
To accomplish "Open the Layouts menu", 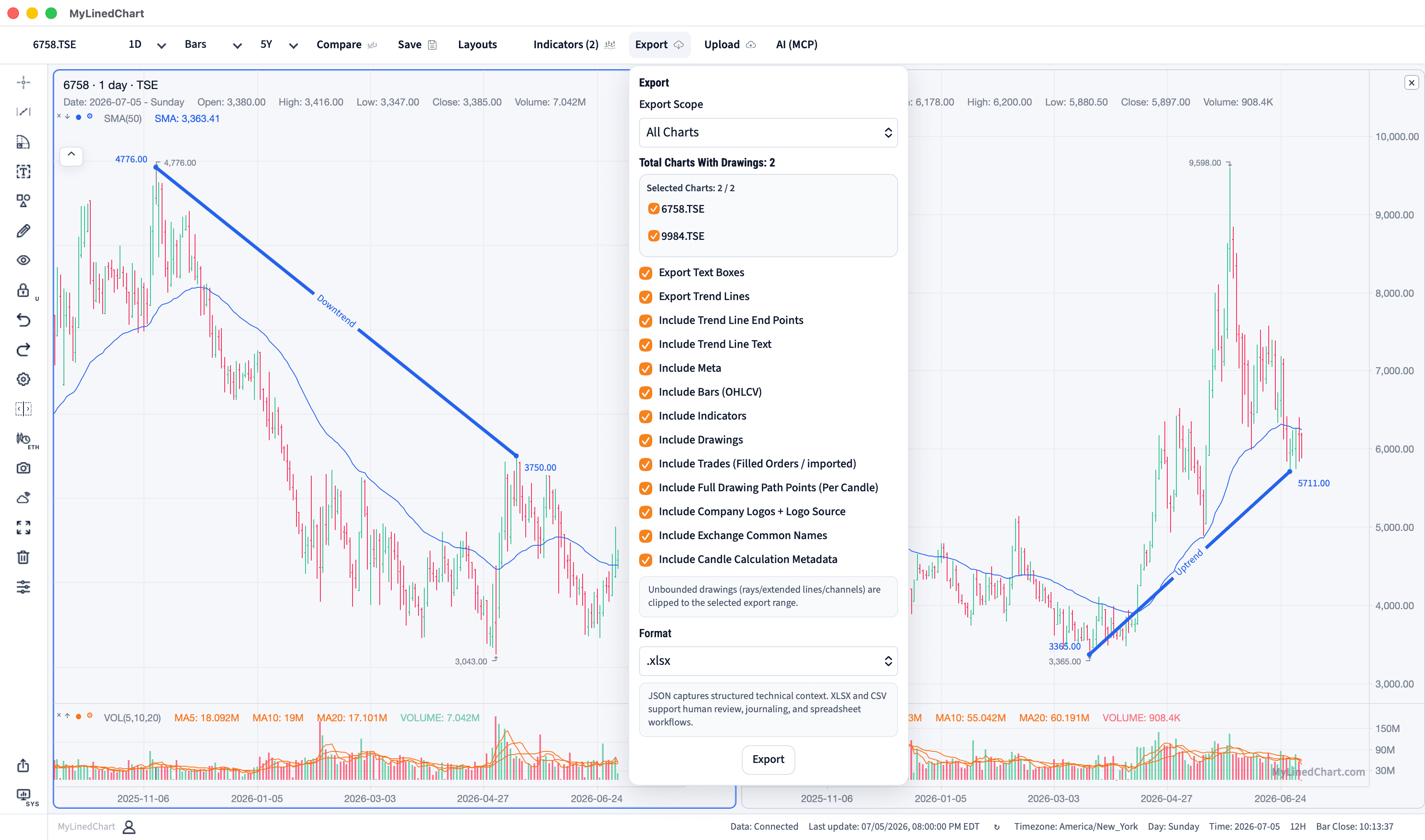I will click(x=477, y=45).
